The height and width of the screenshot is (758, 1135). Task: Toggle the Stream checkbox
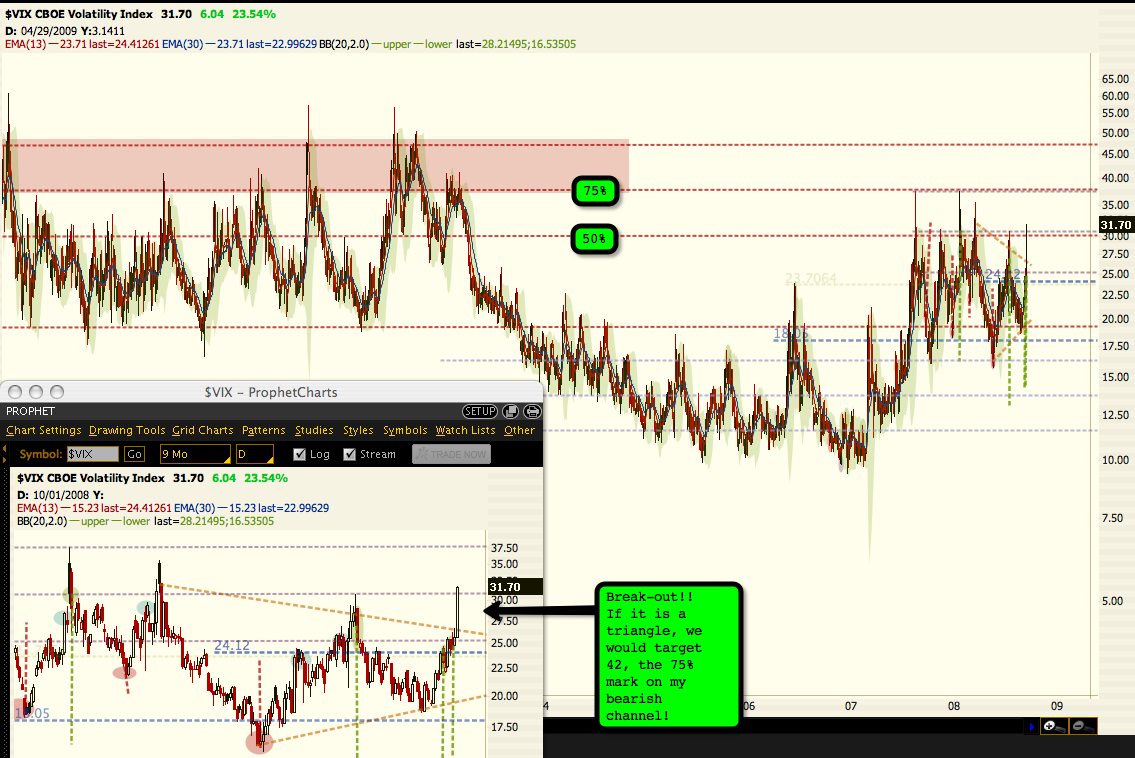[350, 454]
